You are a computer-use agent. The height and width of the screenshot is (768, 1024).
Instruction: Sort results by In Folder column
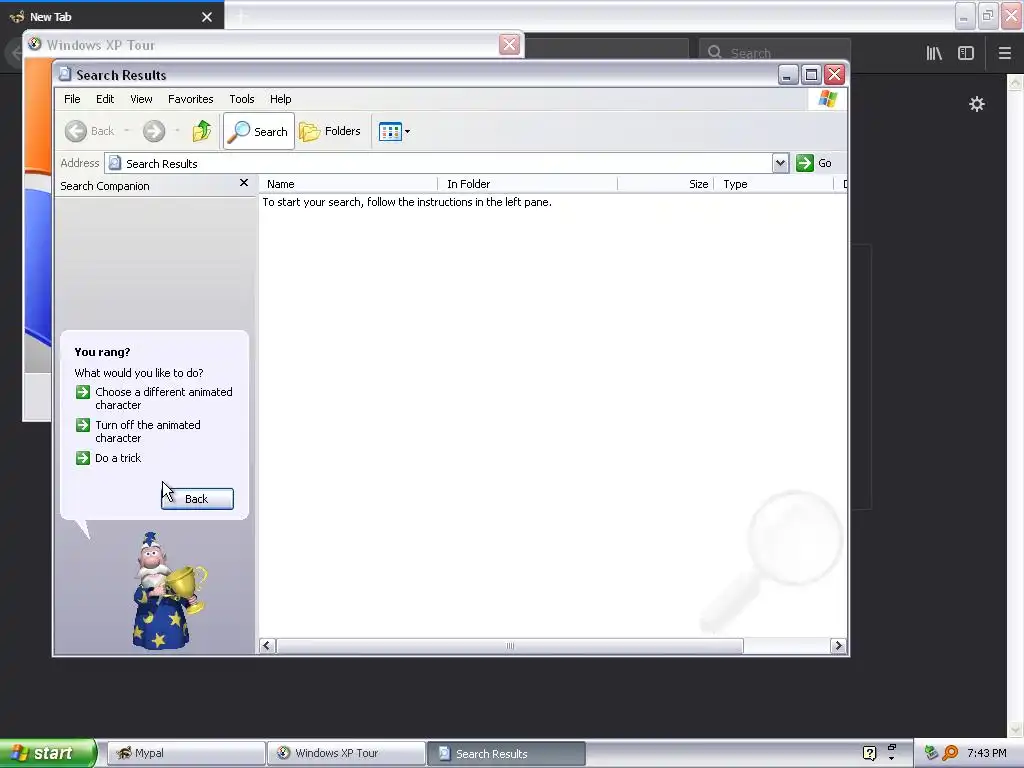[528, 184]
